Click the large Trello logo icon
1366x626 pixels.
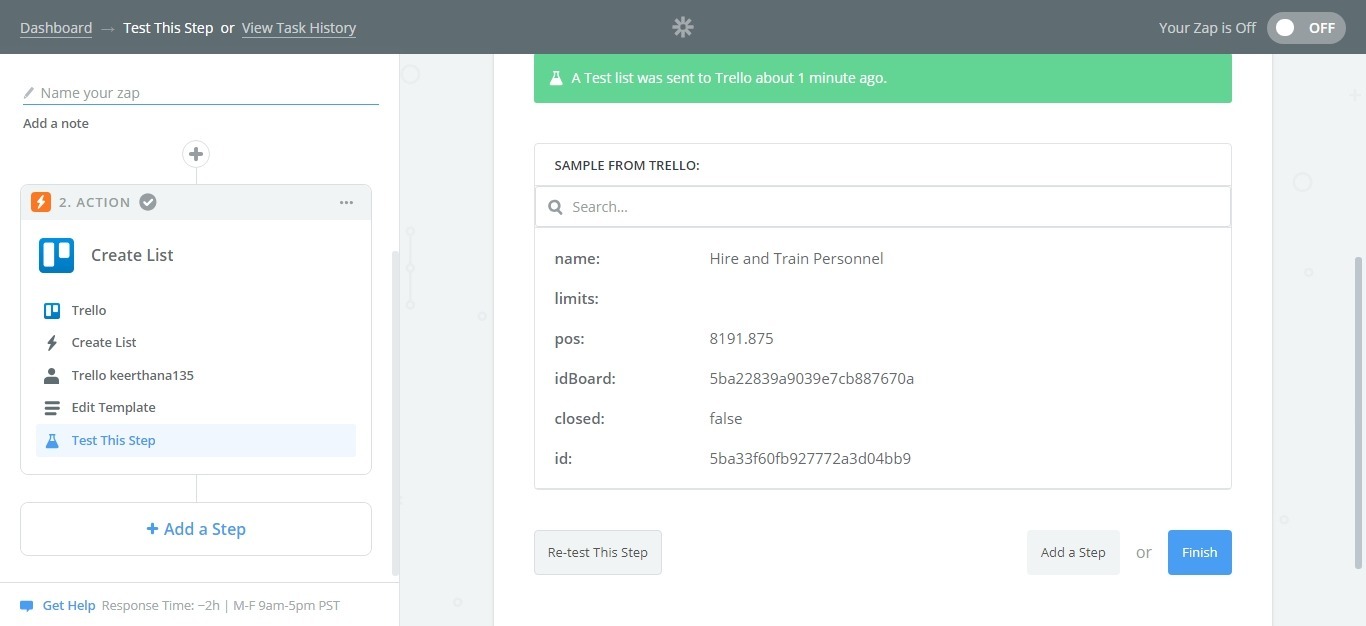57,255
